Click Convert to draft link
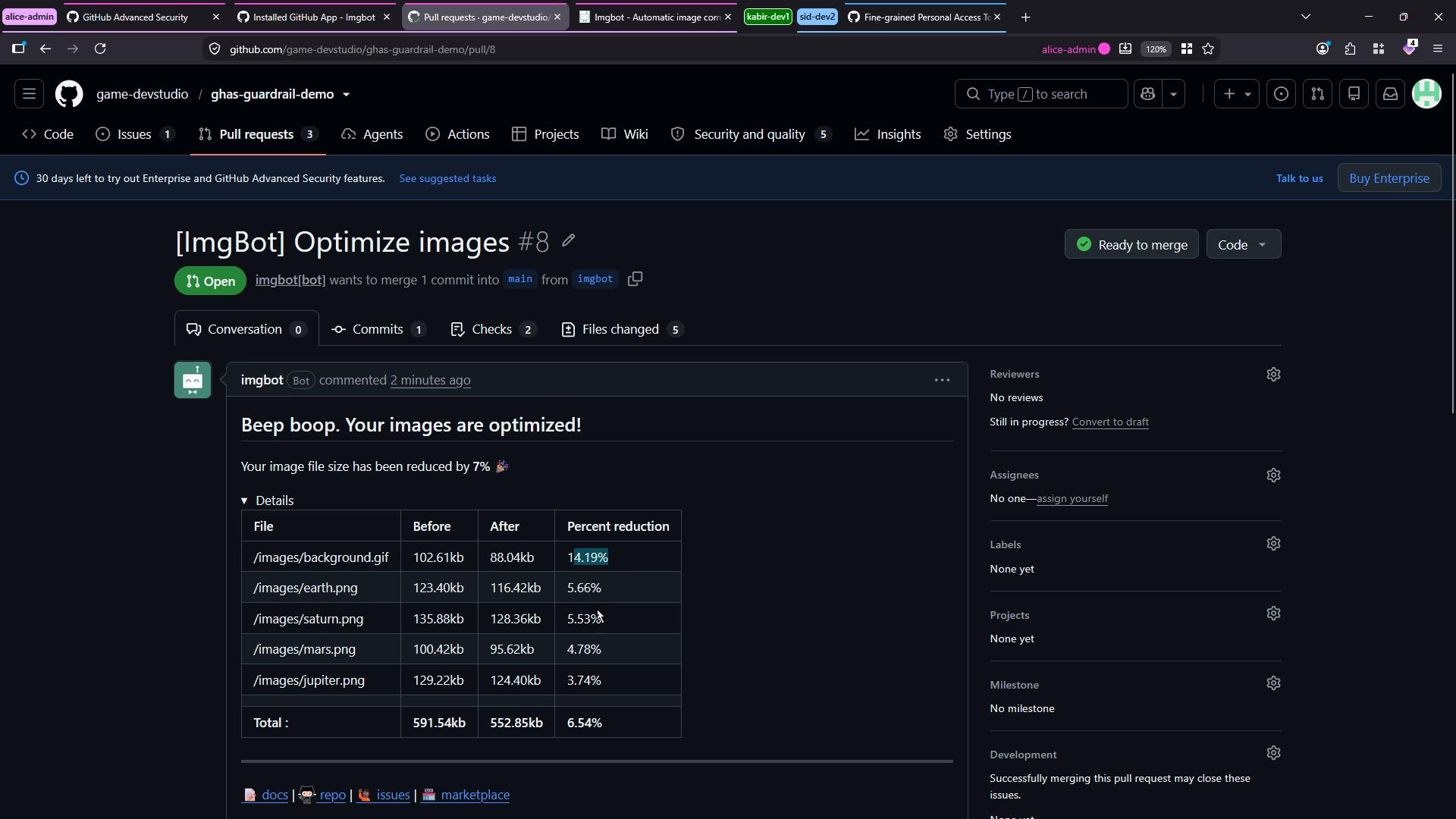1456x819 pixels. [x=1110, y=422]
